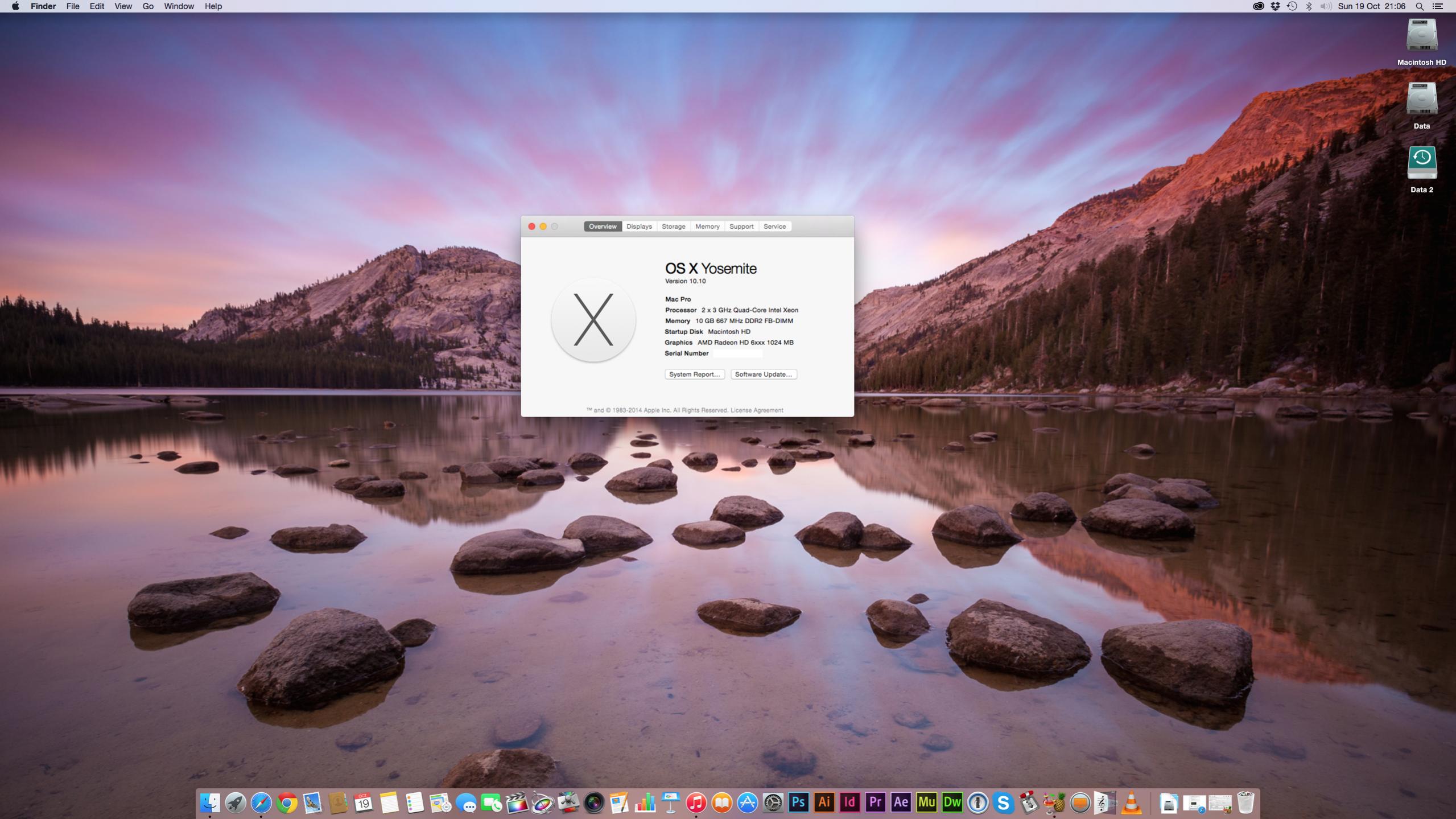The height and width of the screenshot is (819, 1456).
Task: Open Dropbox menu bar icon
Action: [x=1275, y=6]
